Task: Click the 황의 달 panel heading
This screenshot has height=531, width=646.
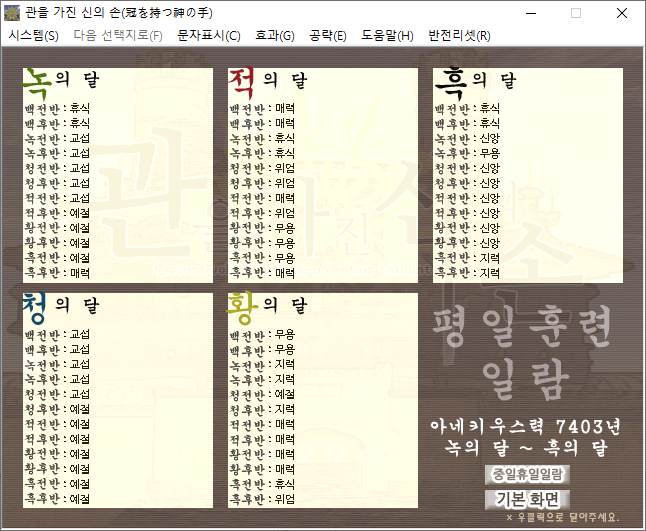Action: click(x=267, y=306)
